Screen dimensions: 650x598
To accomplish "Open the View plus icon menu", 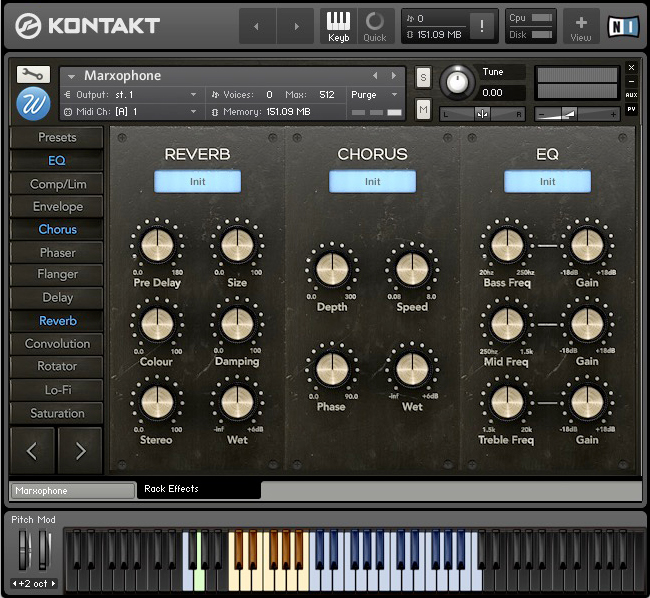I will [581, 26].
